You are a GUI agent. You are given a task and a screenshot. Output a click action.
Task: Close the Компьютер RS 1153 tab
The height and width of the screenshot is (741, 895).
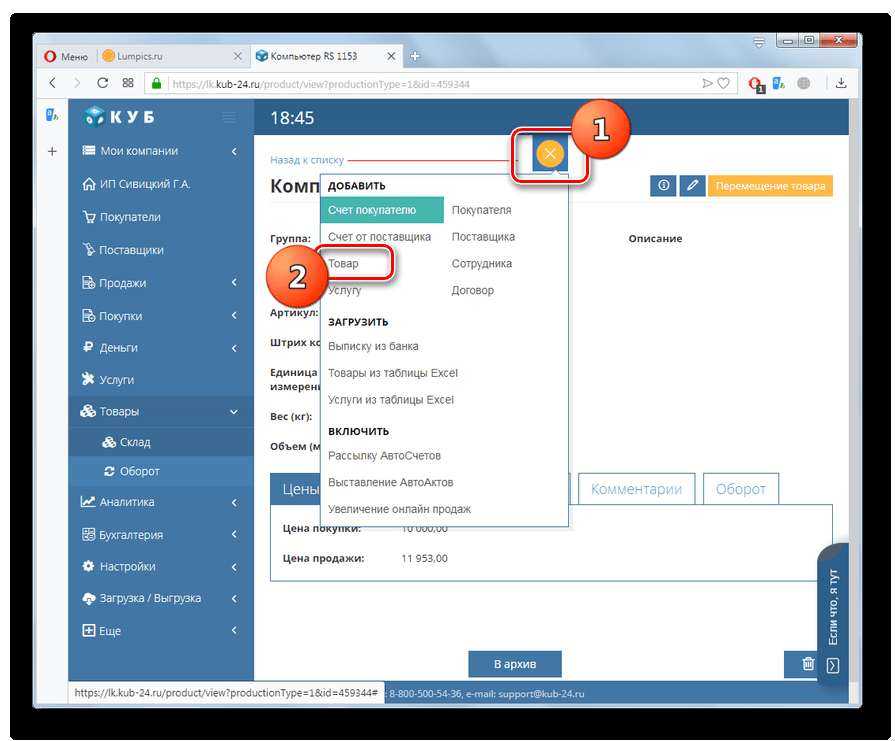coord(391,56)
